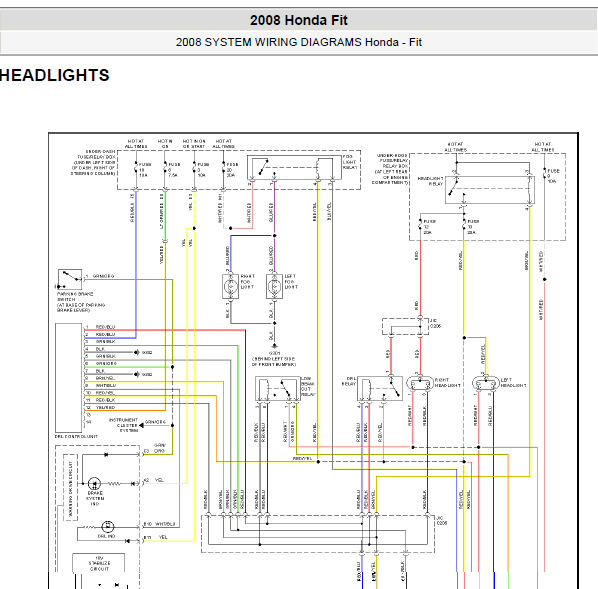Select the left headlight connector symbol

point(485,383)
